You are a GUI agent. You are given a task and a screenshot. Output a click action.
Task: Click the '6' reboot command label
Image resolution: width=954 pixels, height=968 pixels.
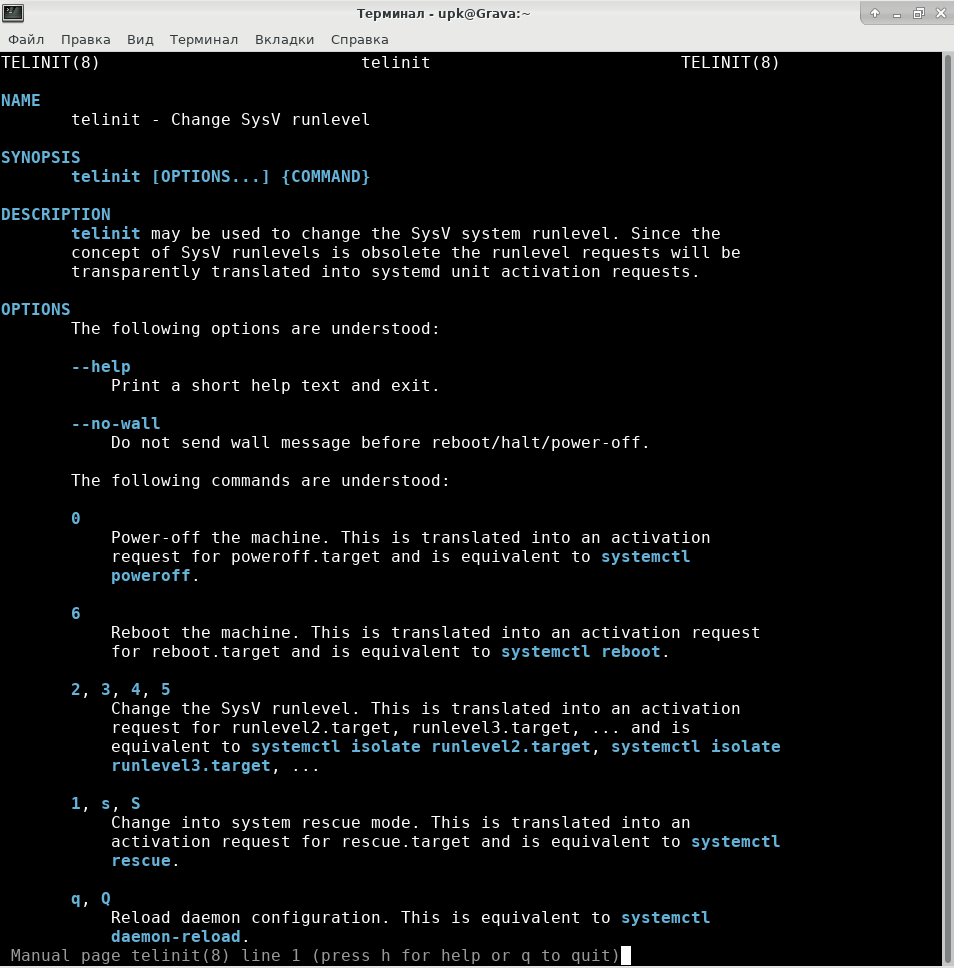coord(75,614)
